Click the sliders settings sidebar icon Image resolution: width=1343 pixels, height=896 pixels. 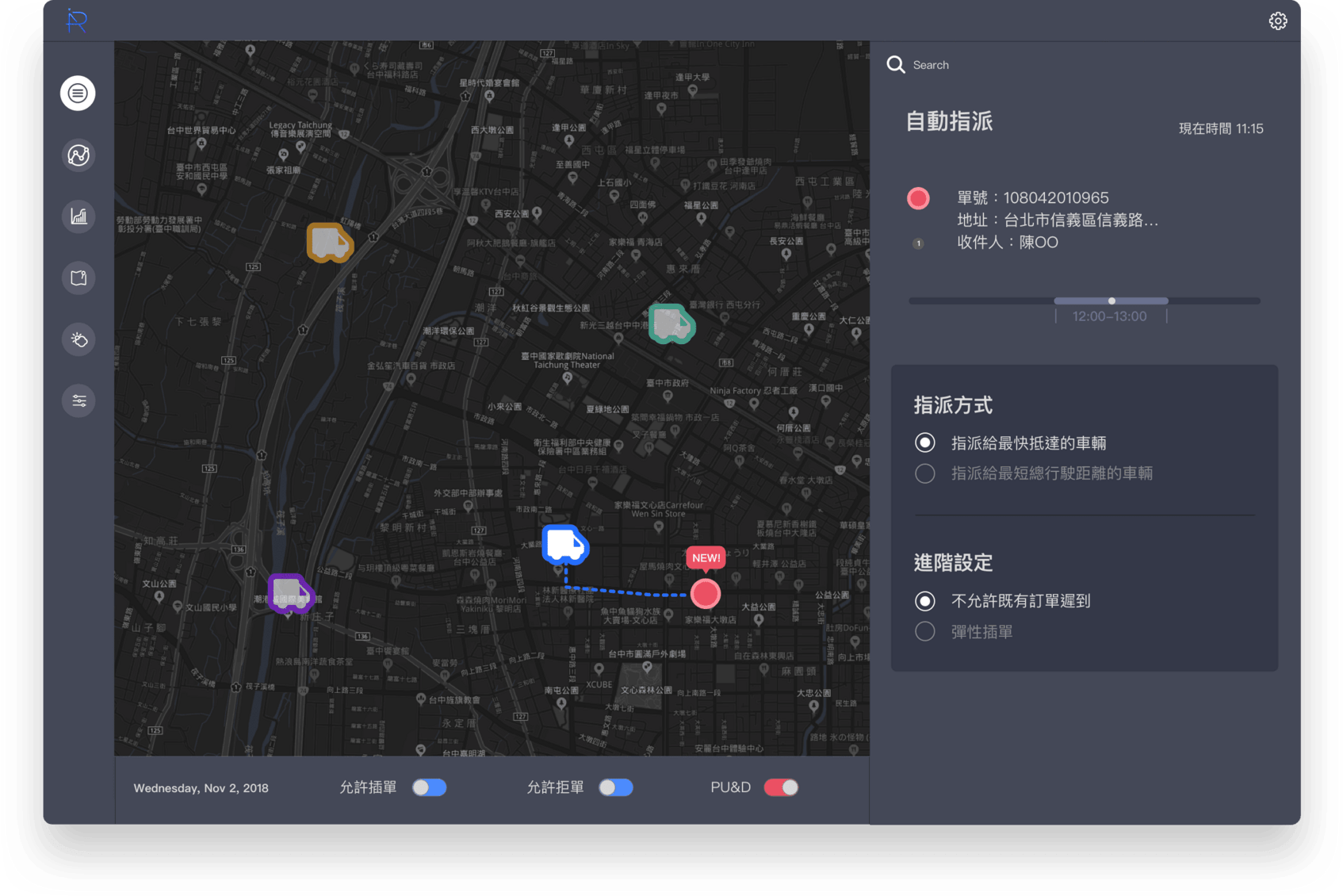78,400
